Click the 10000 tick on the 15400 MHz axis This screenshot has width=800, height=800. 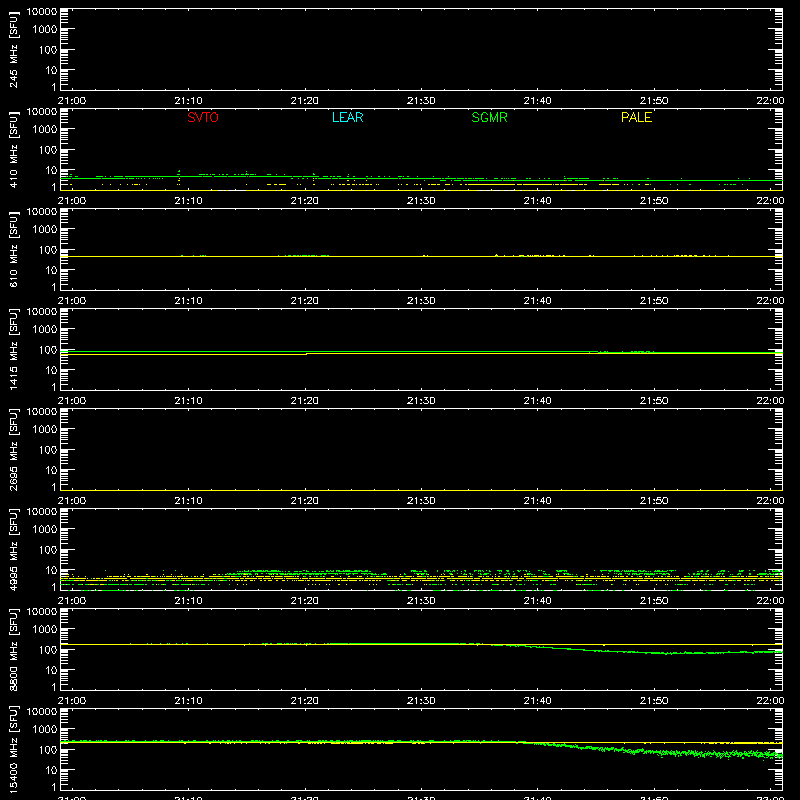[42, 712]
